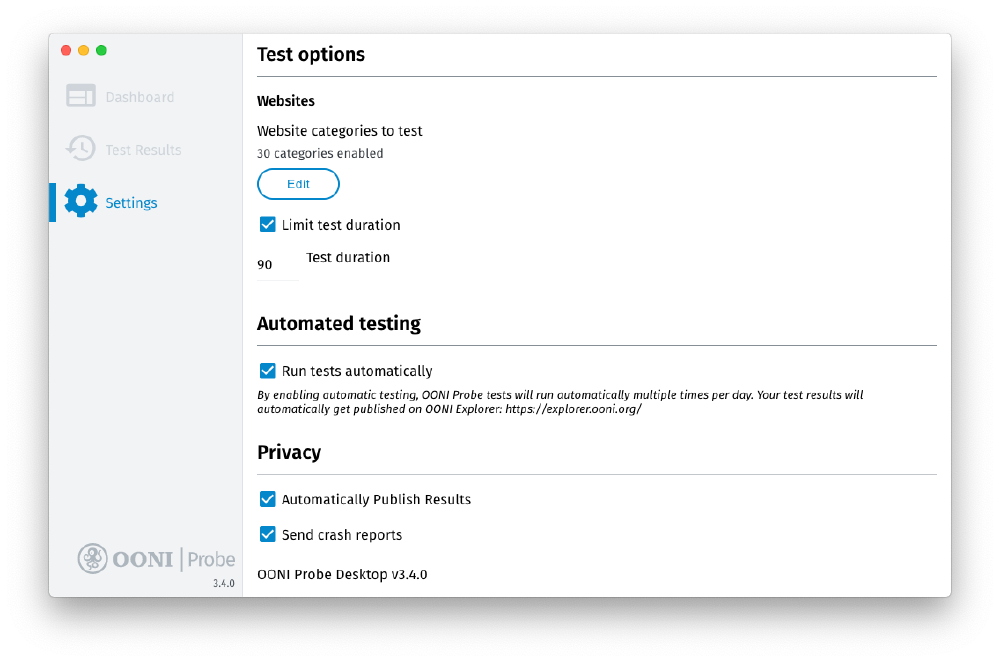
Task: Click the Edit button for website categories
Action: click(298, 183)
